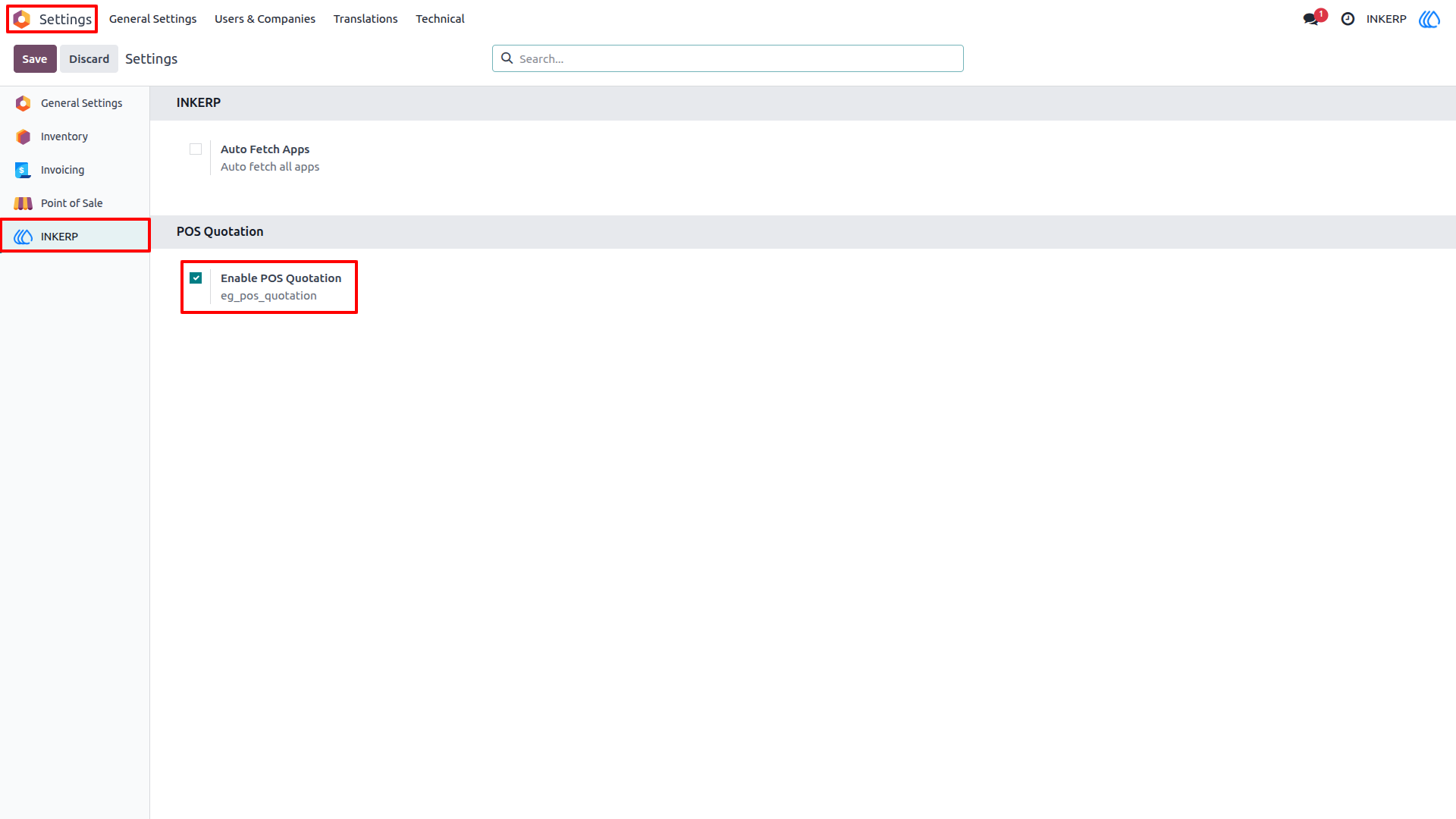Click the Settings breadcrumb title
This screenshot has width=1456, height=819.
click(x=151, y=59)
